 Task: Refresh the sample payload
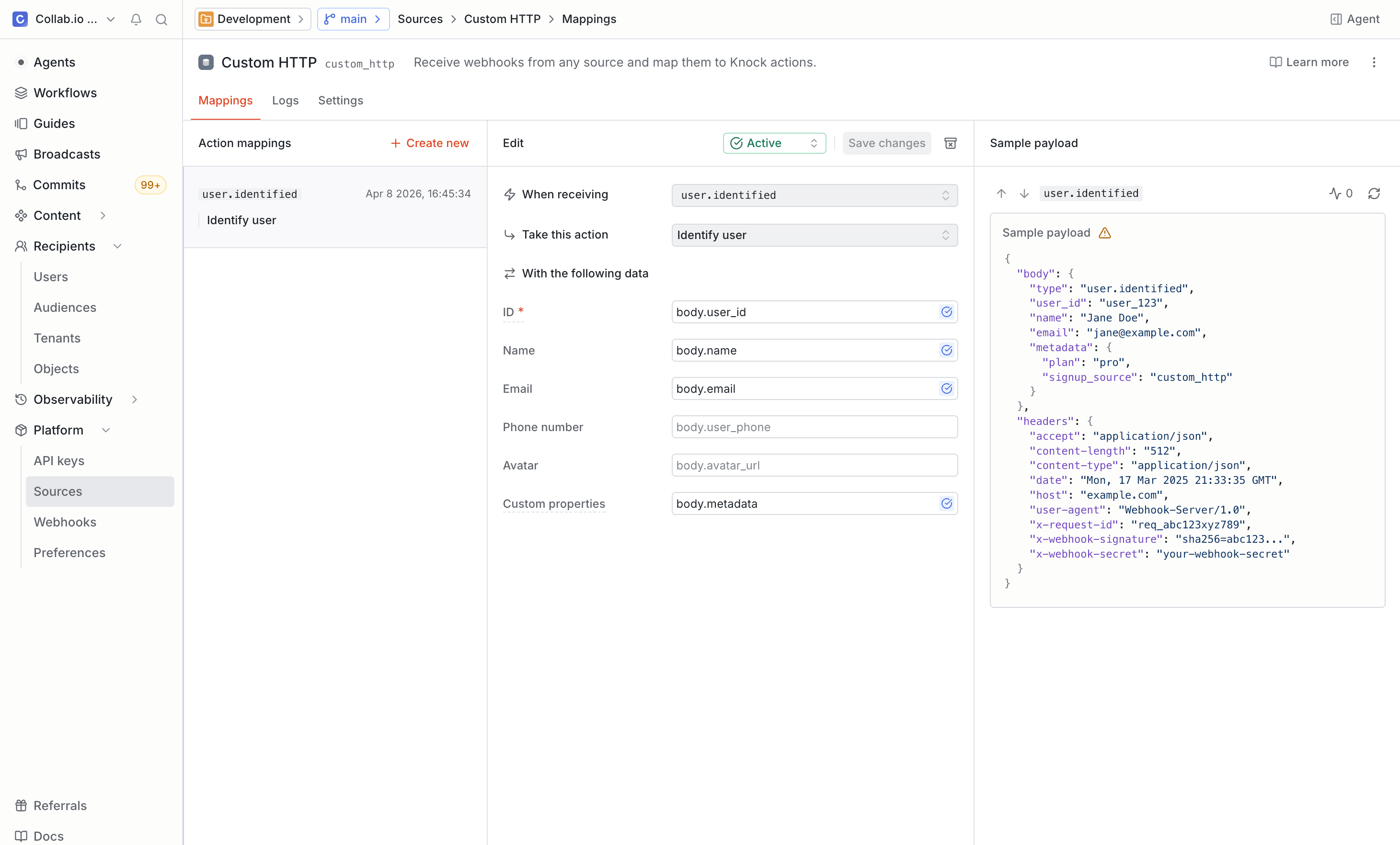[1375, 193]
